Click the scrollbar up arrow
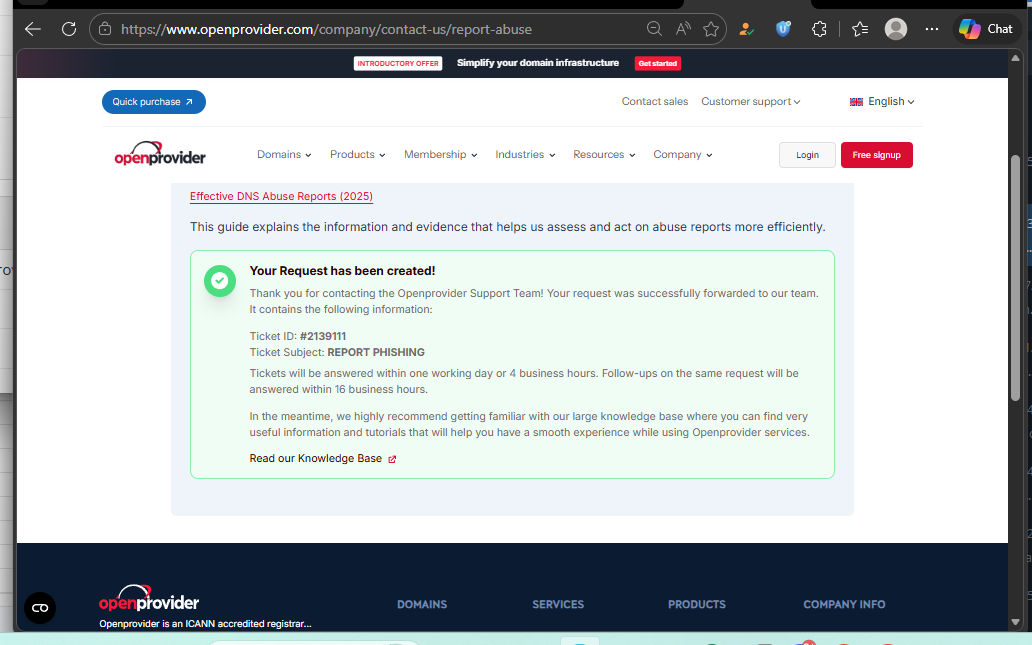This screenshot has height=645, width=1032. click(x=1016, y=58)
